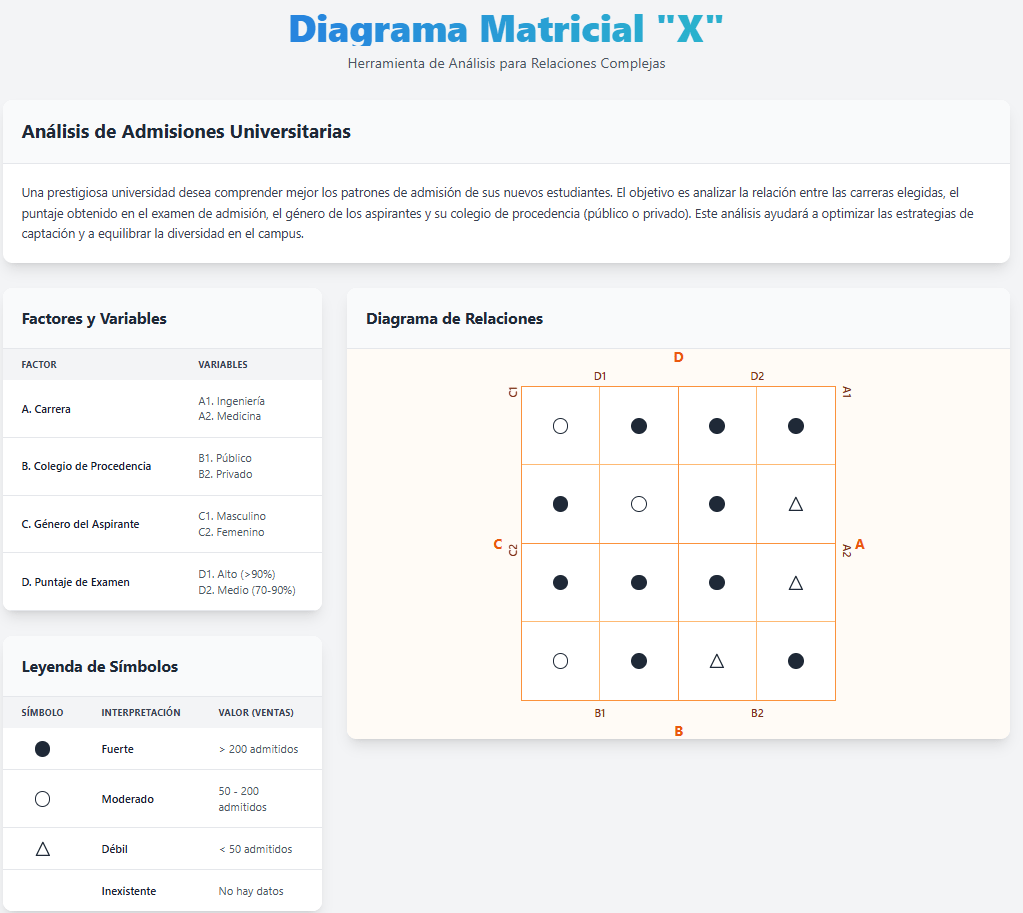Click the triangle in matrix row four, column three
This screenshot has height=913, width=1023.
717,661
